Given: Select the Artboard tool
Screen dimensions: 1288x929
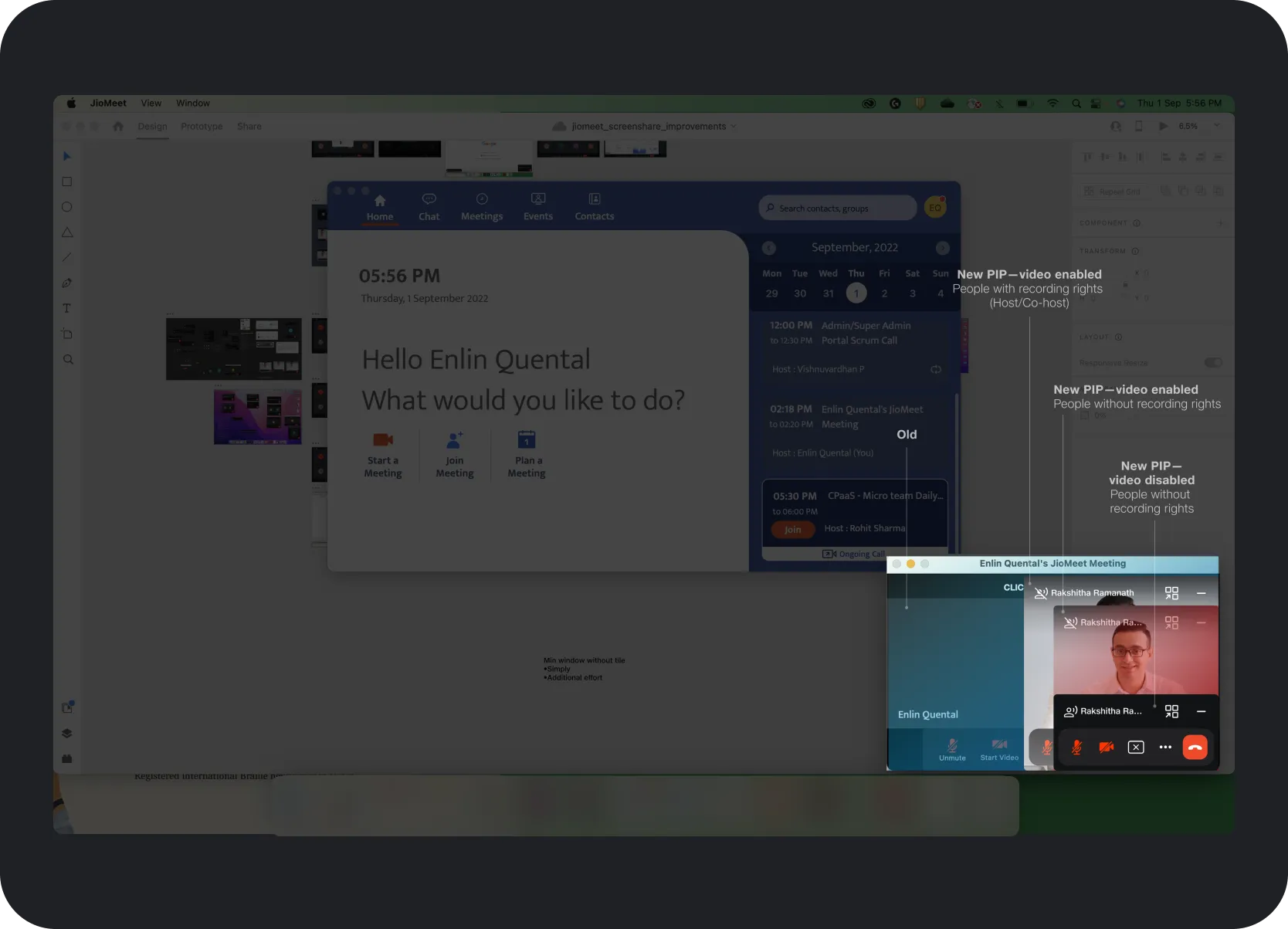Looking at the screenshot, I should (x=66, y=334).
